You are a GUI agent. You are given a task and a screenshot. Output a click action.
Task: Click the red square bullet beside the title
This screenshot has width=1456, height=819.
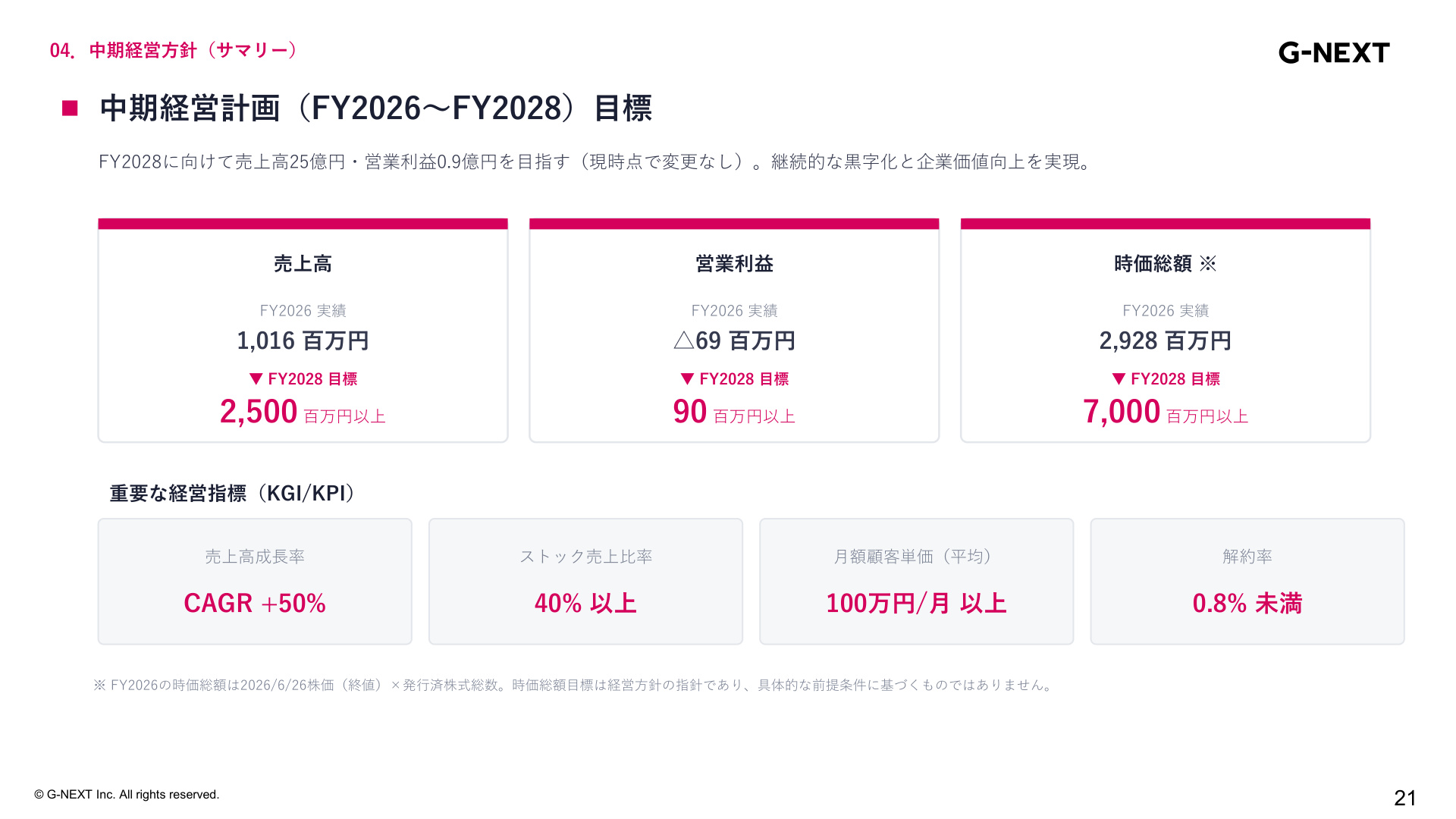[70, 108]
